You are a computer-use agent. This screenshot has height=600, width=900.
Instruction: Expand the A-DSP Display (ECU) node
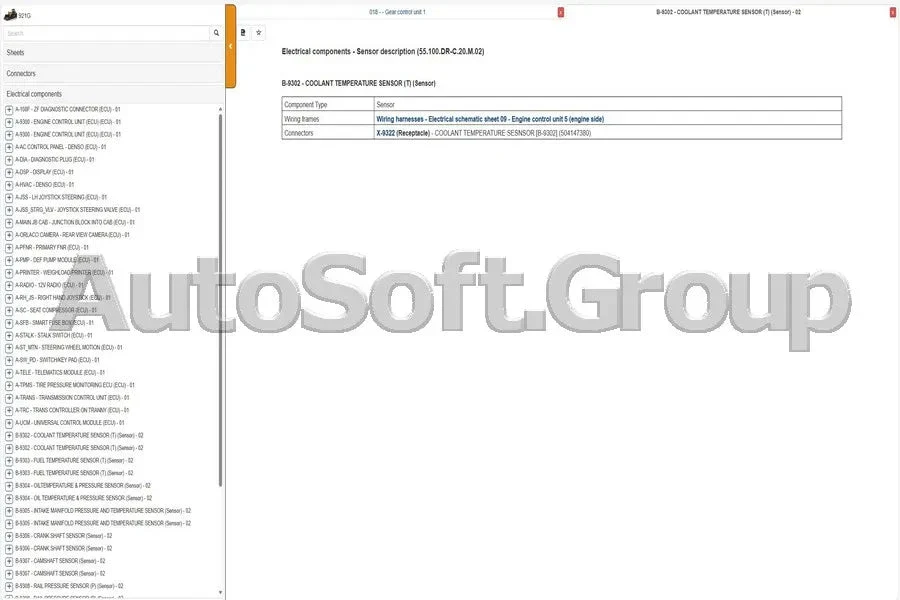9,172
